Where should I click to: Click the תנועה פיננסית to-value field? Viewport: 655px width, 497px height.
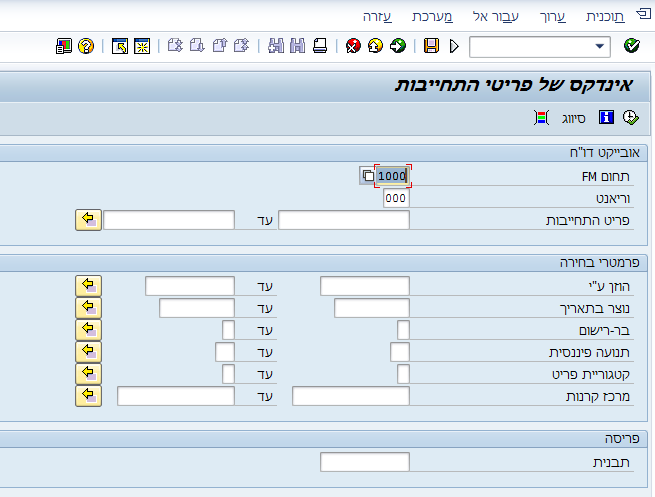point(225,352)
